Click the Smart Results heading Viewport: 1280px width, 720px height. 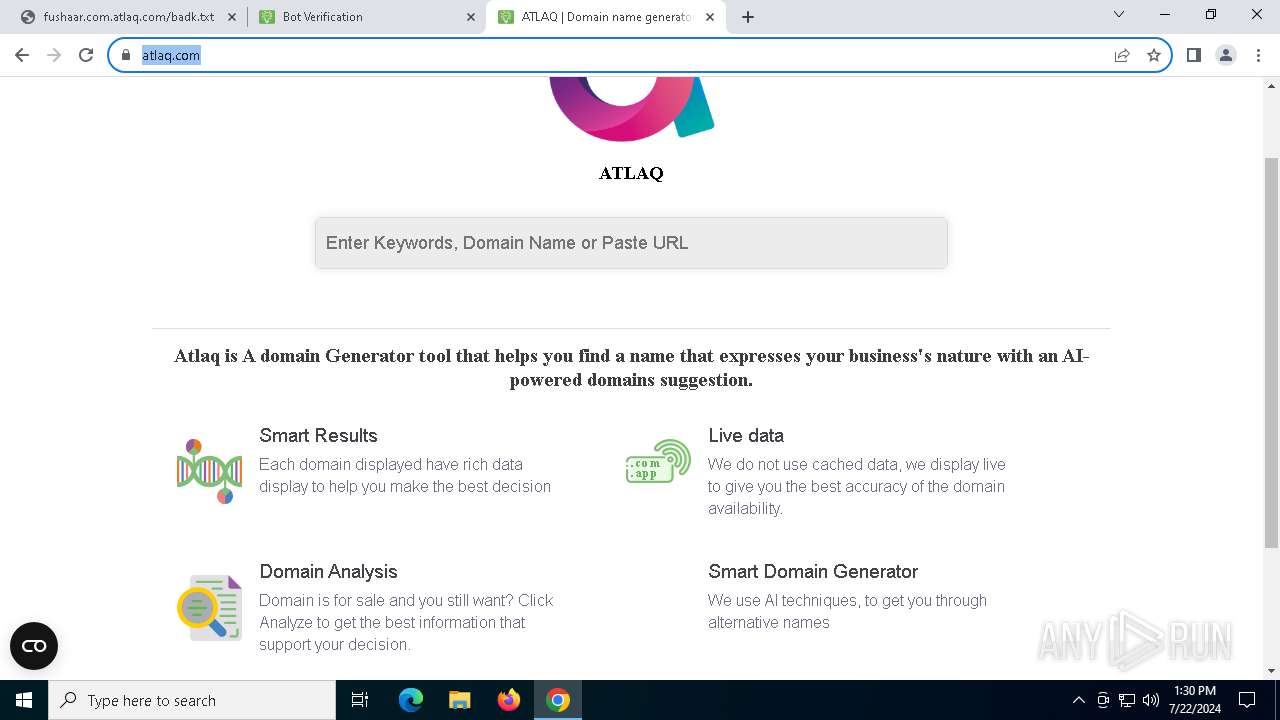pos(318,435)
